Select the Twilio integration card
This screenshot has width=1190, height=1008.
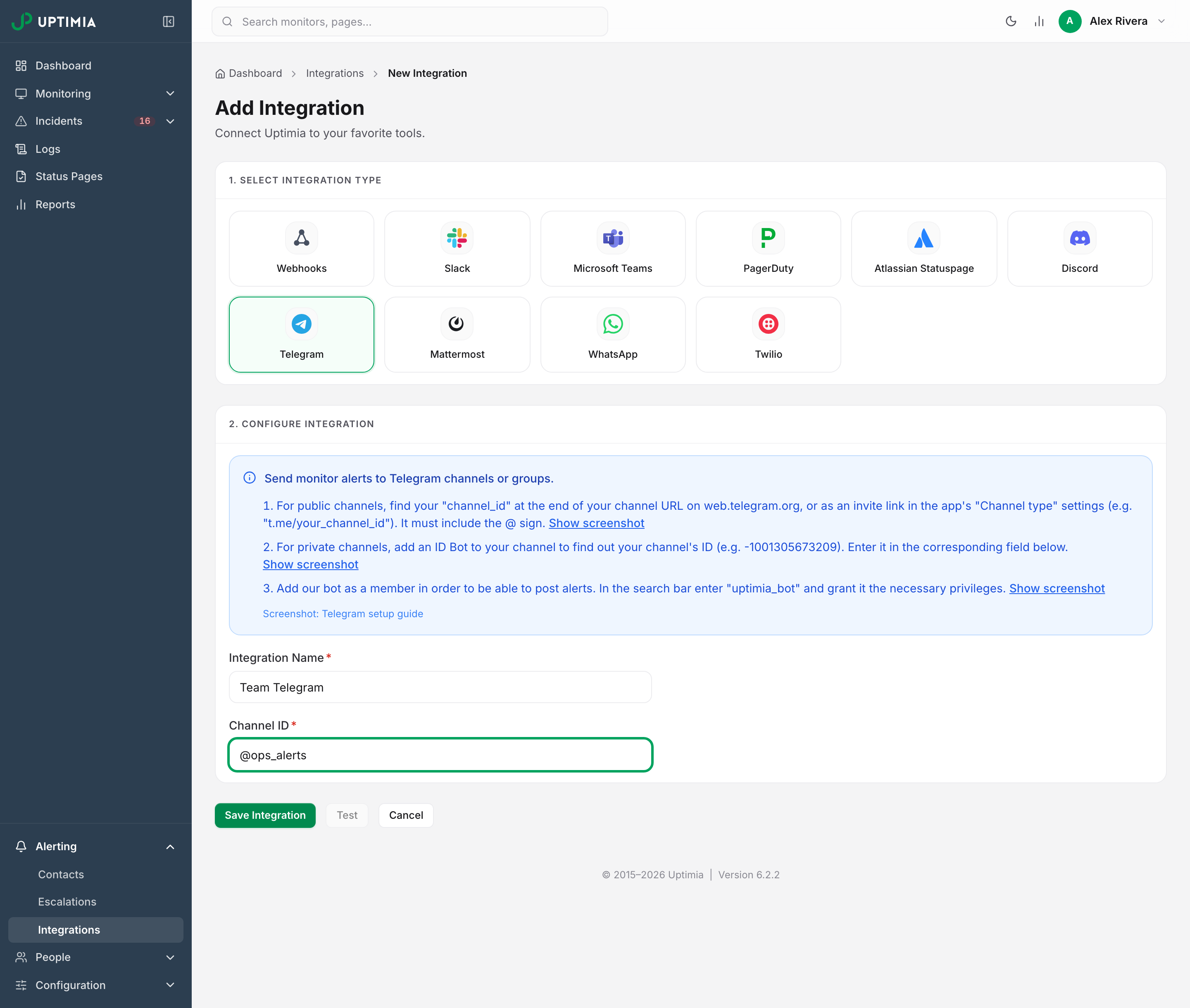tap(768, 334)
